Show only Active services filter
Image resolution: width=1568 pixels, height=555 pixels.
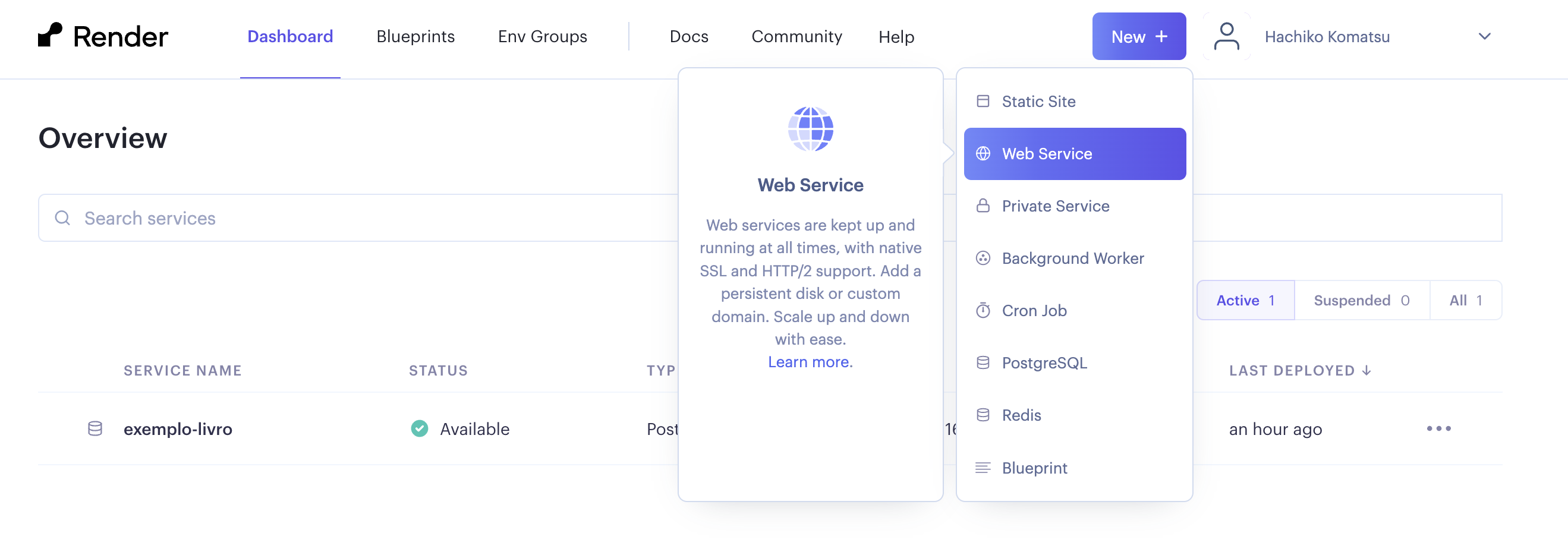1245,300
